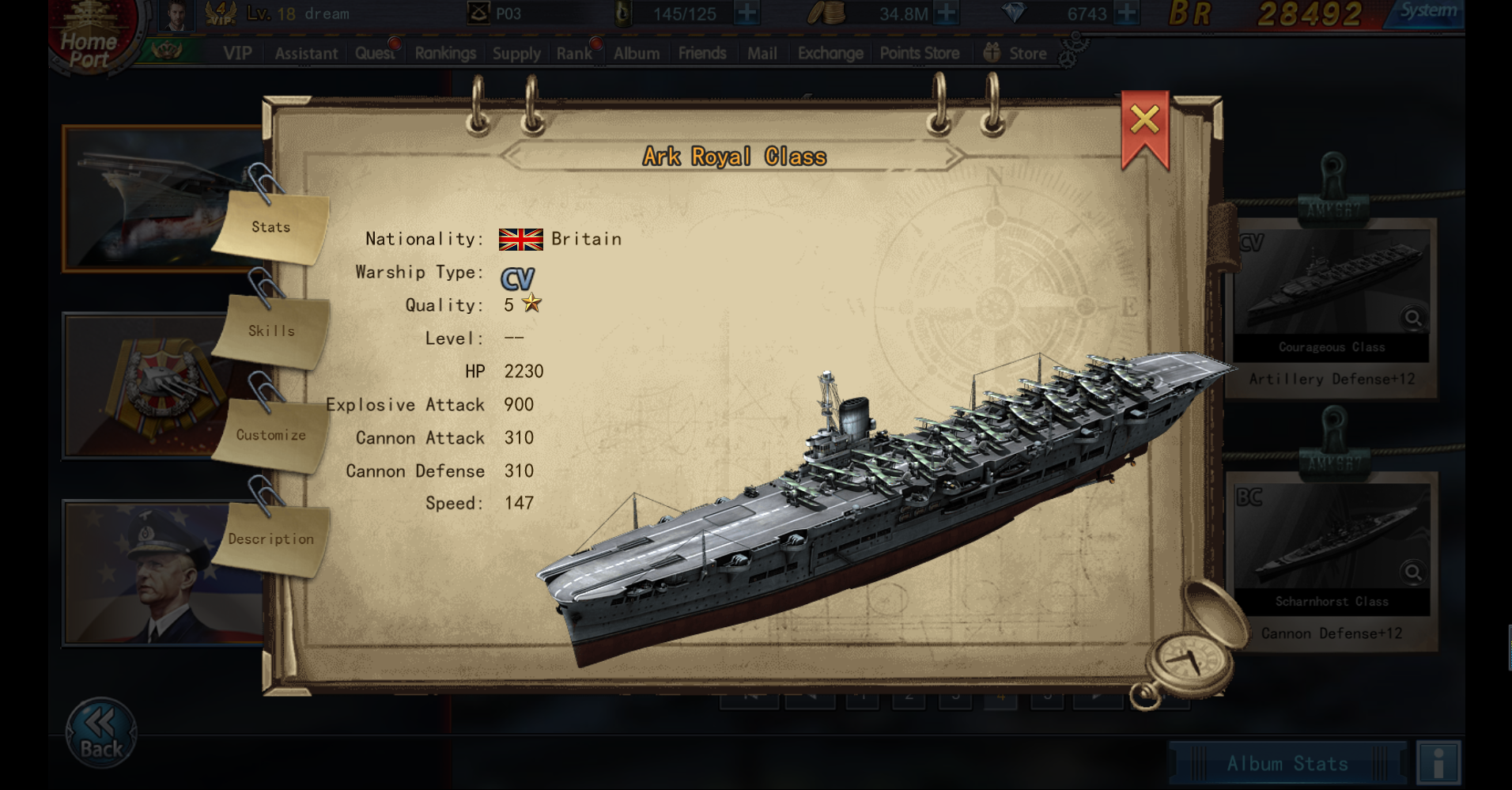Magnify the Scharnhorst Class card
Viewport: 1512px width, 790px height.
1413,572
